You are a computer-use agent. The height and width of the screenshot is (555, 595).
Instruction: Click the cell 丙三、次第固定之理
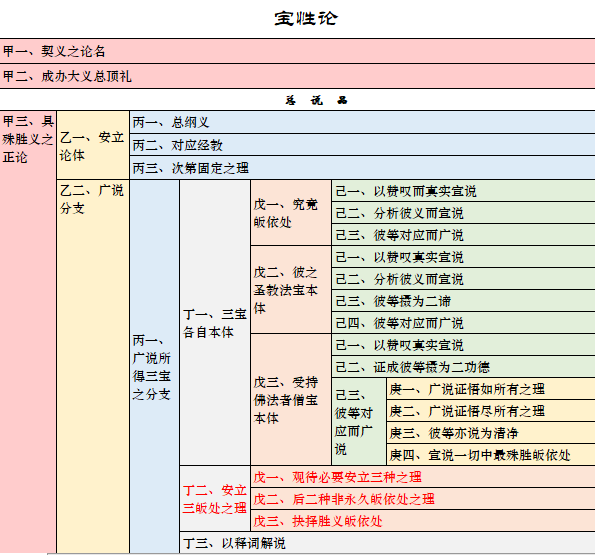362,168
